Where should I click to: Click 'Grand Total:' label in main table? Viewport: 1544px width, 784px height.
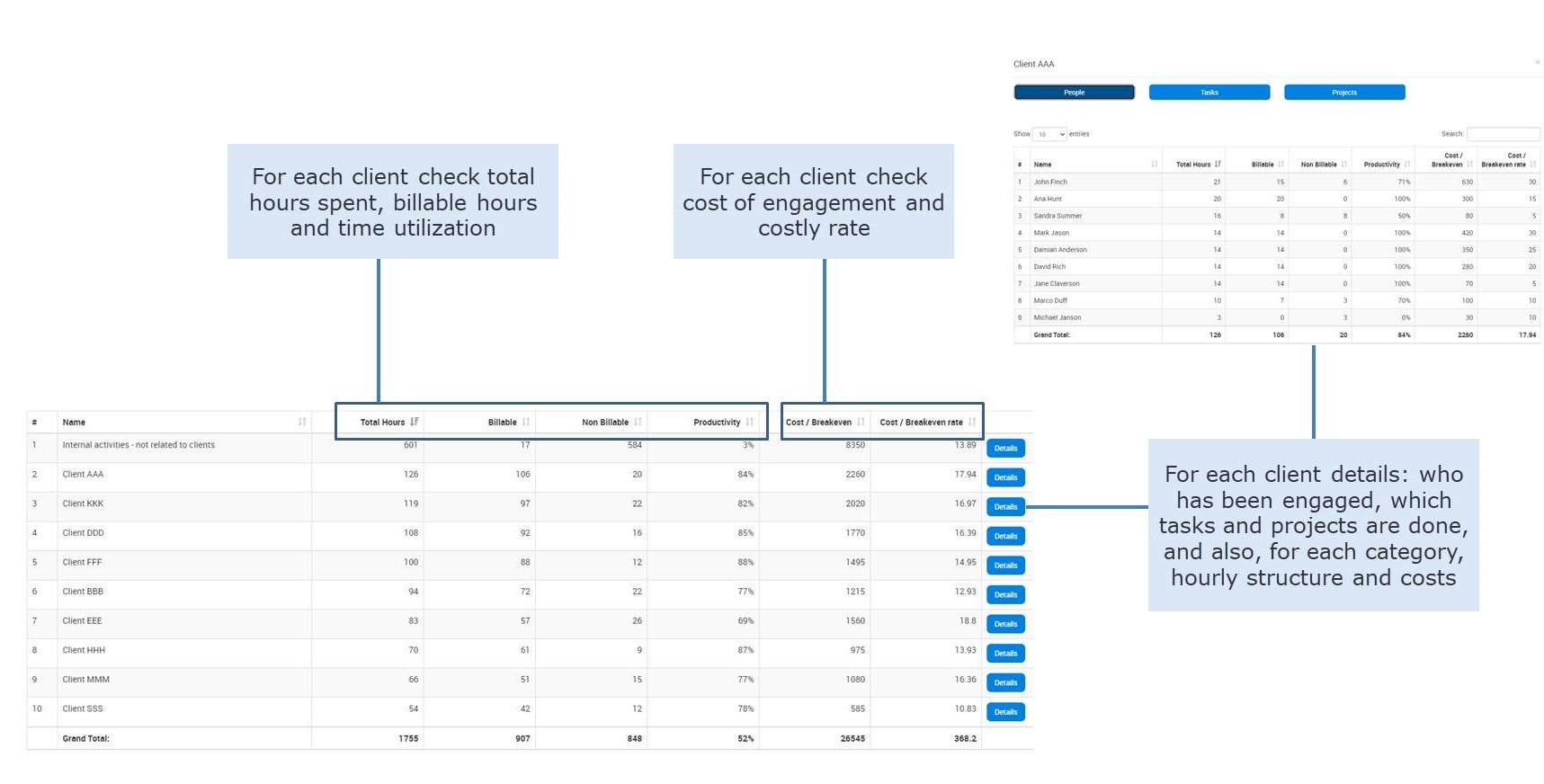[x=85, y=738]
